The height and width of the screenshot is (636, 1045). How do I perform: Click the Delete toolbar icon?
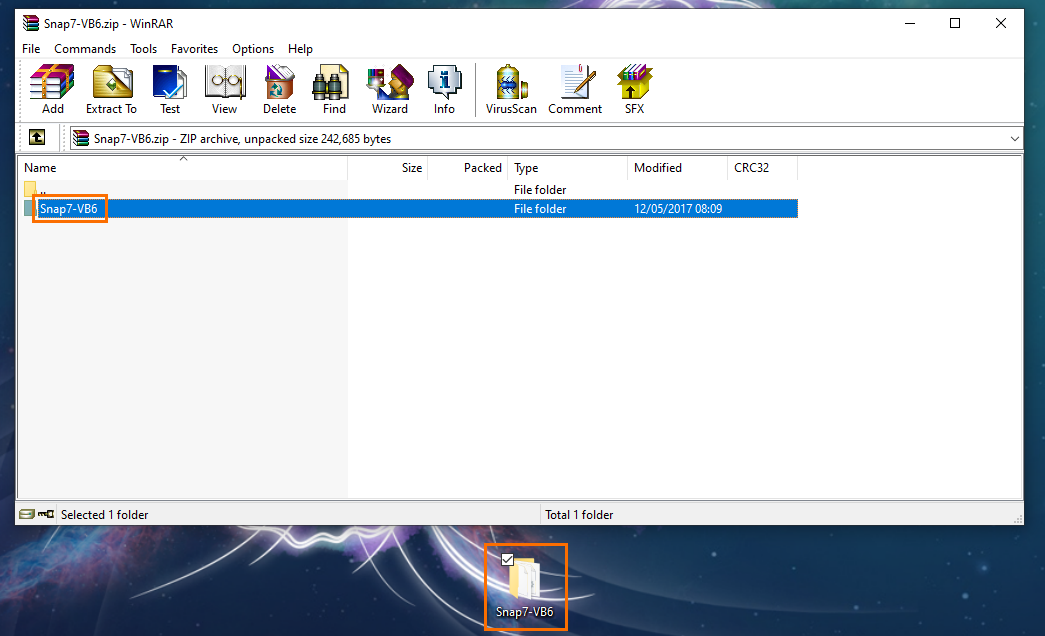point(279,89)
